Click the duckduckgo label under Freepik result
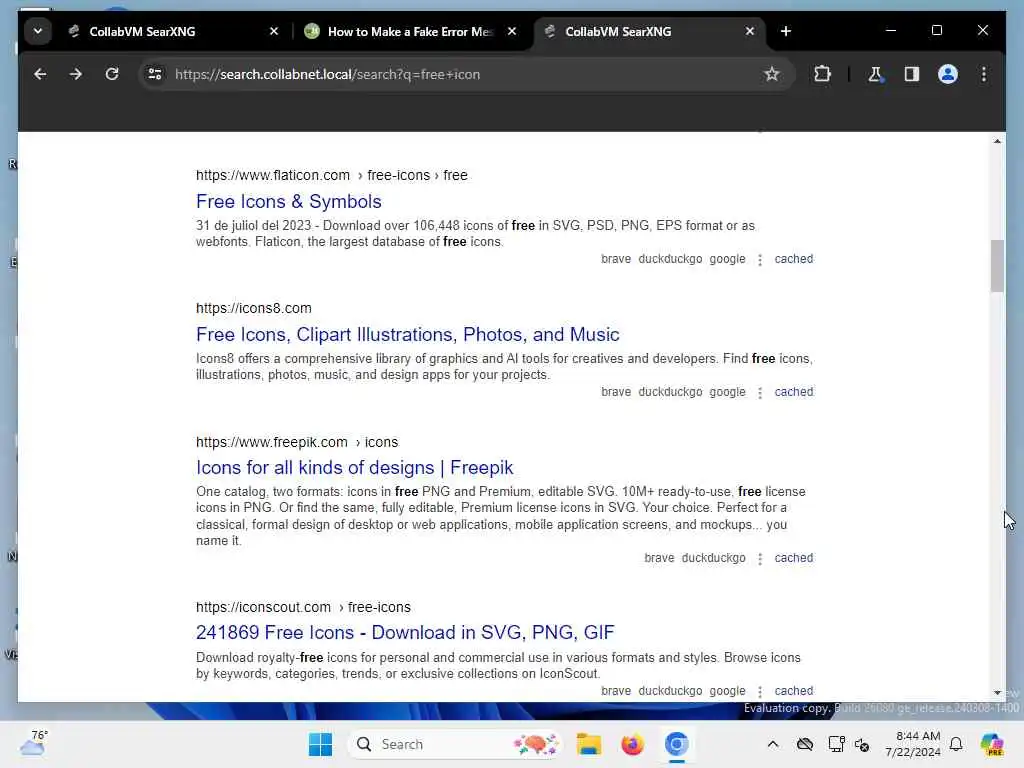The image size is (1024, 768). [x=713, y=558]
